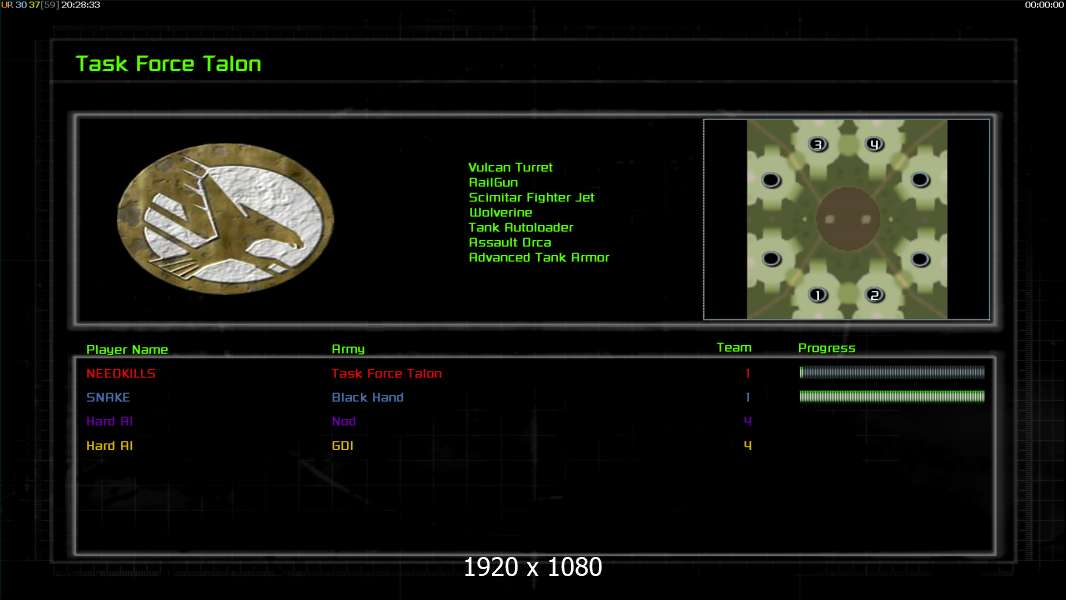Click the Tank Autoloader entry

click(521, 227)
